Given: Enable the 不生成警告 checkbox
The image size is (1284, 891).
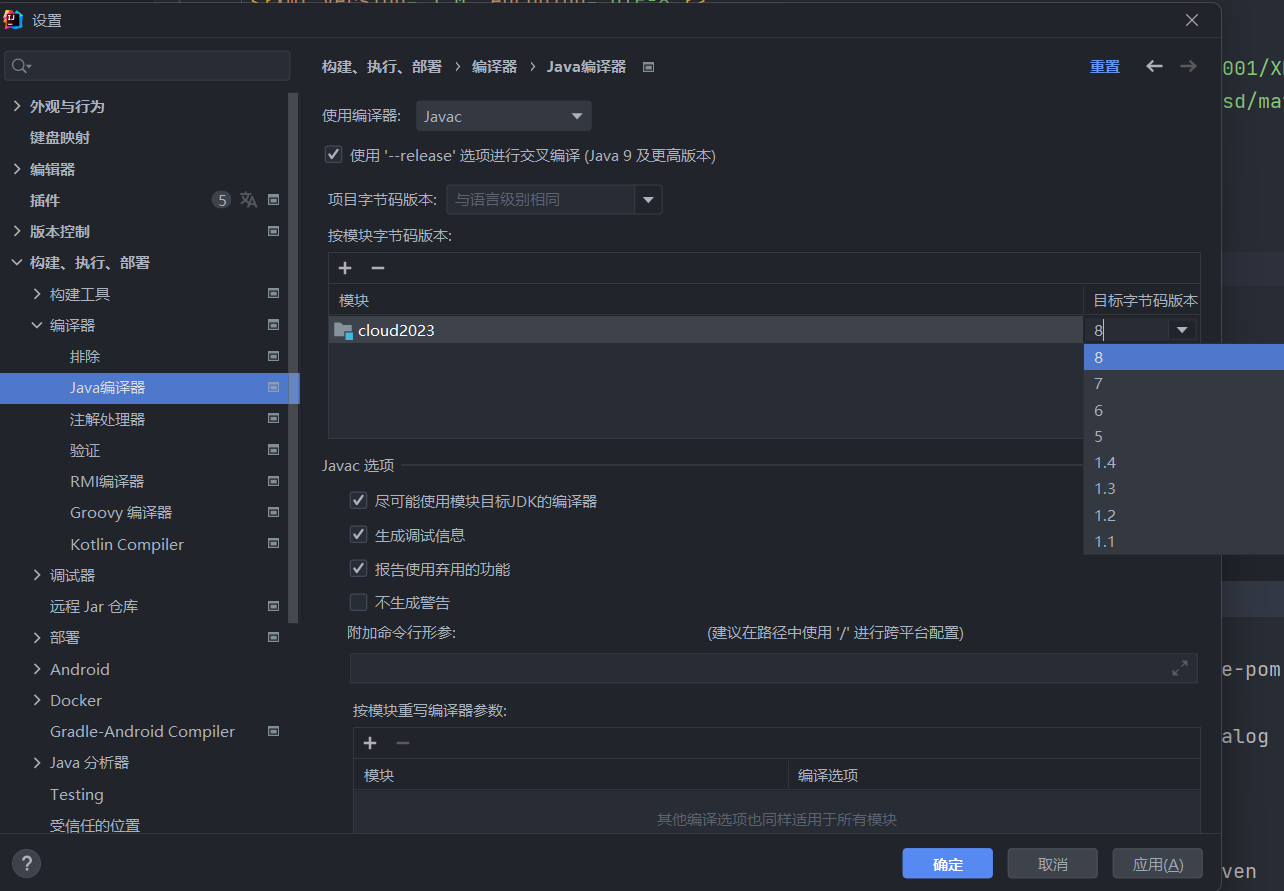Looking at the screenshot, I should coord(358,602).
